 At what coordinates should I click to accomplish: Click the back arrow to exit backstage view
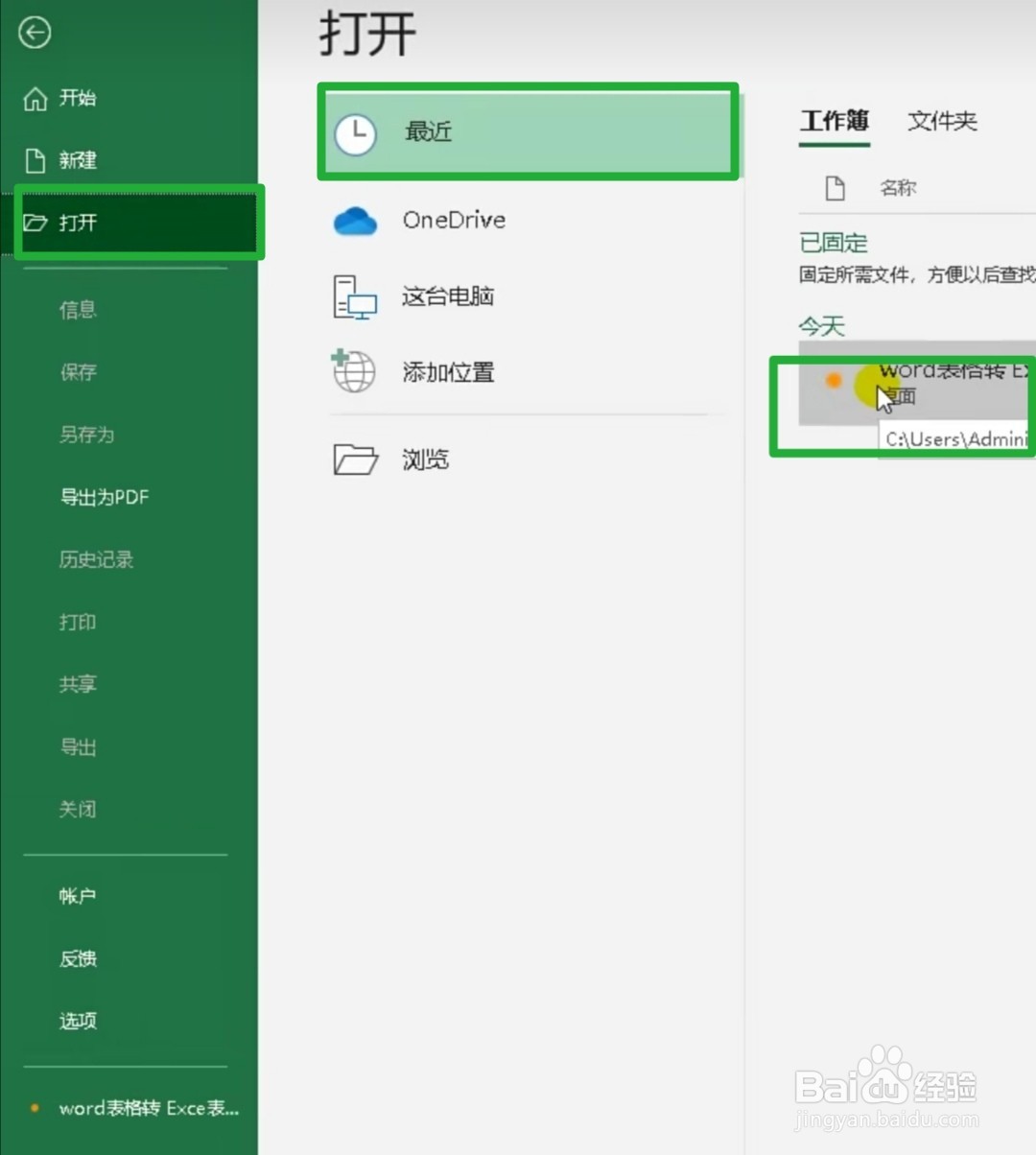(x=35, y=32)
